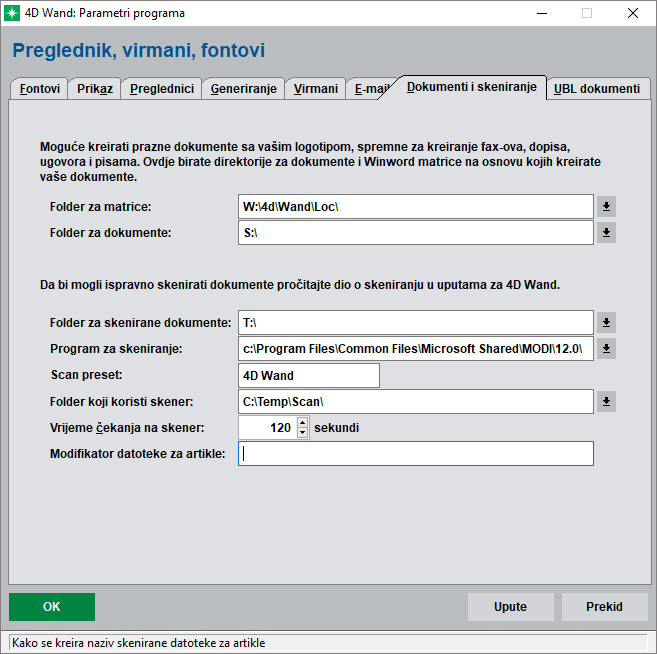Click browse icon for Folder za skenirane dokumente
This screenshot has height=654, width=657.
(607, 323)
